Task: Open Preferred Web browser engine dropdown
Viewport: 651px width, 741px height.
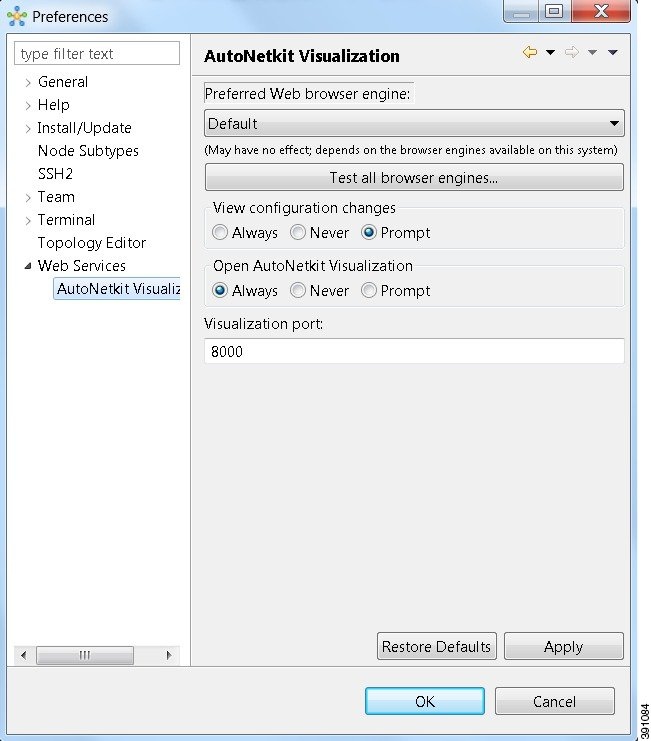Action: pos(414,123)
